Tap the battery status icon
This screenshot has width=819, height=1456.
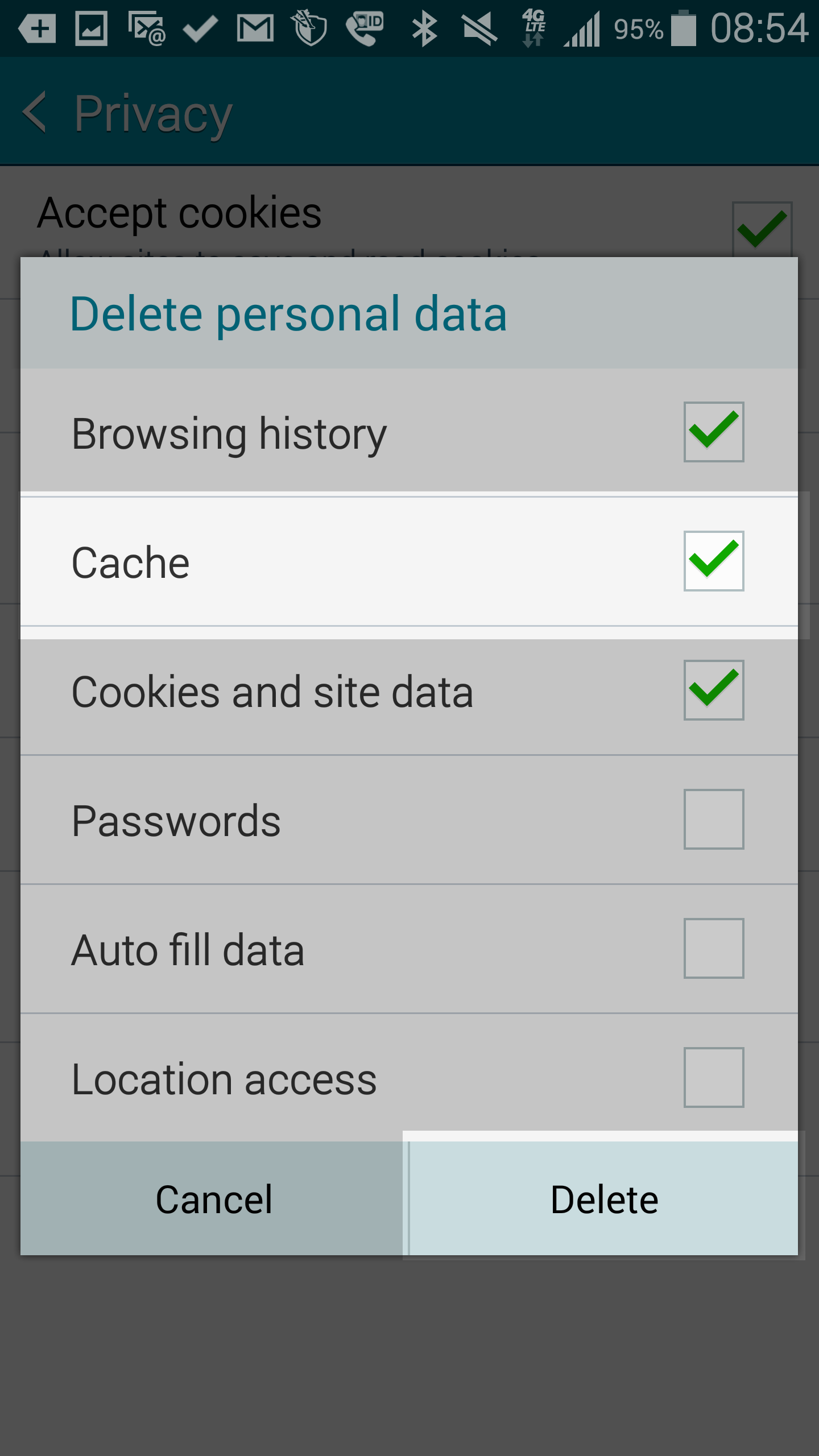coord(683,28)
